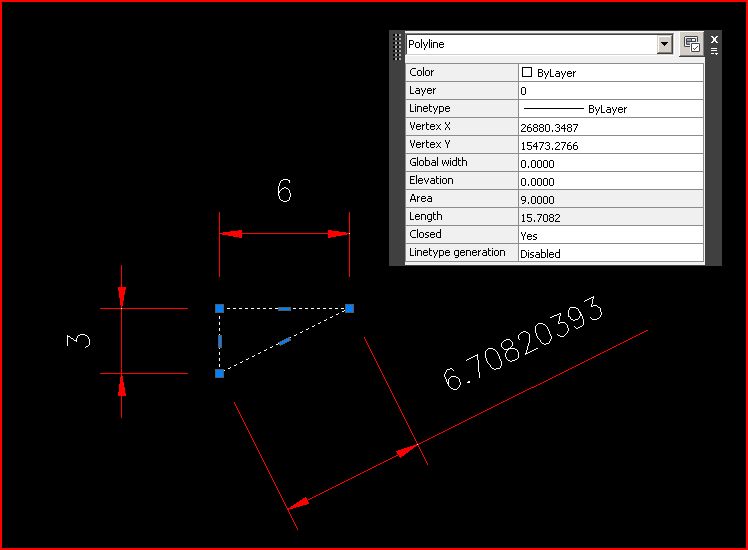
Task: Click the Elevation value field
Action: tap(611, 182)
